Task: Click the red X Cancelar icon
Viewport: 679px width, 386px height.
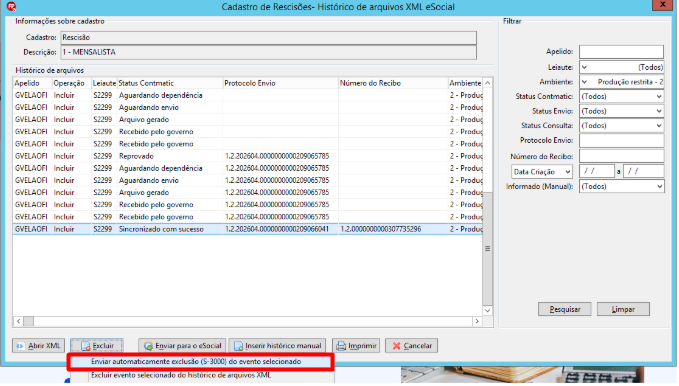Action: pos(396,346)
